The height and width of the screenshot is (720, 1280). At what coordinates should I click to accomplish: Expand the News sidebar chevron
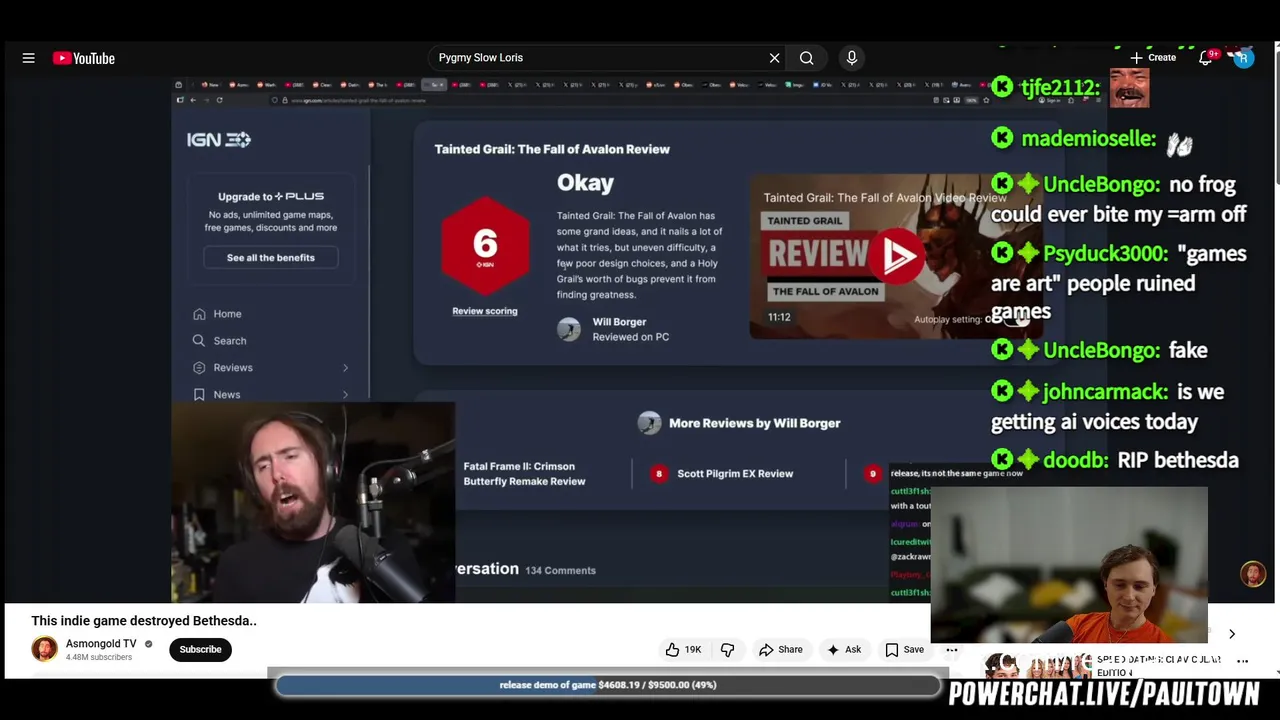coord(345,395)
